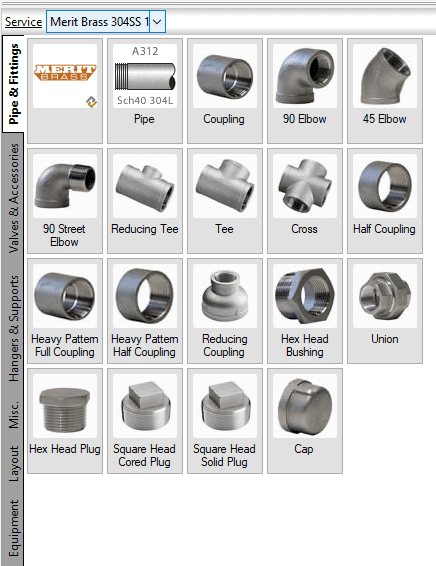Select the Merit Brass logo tile
Viewport: 436px width, 566px height.
coord(65,91)
